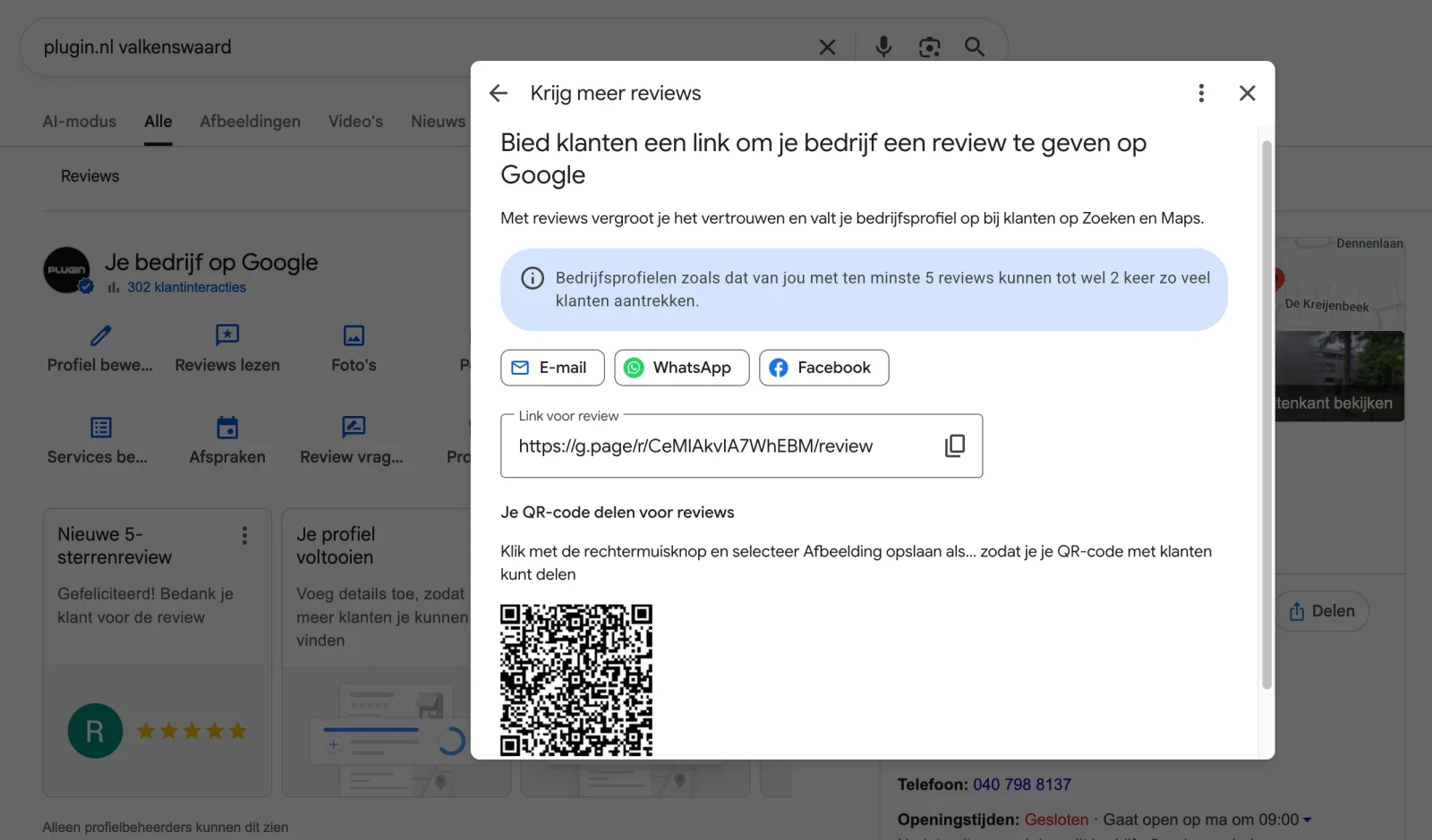Open the Services bewerken list icon
The image size is (1432, 840).
(101, 428)
